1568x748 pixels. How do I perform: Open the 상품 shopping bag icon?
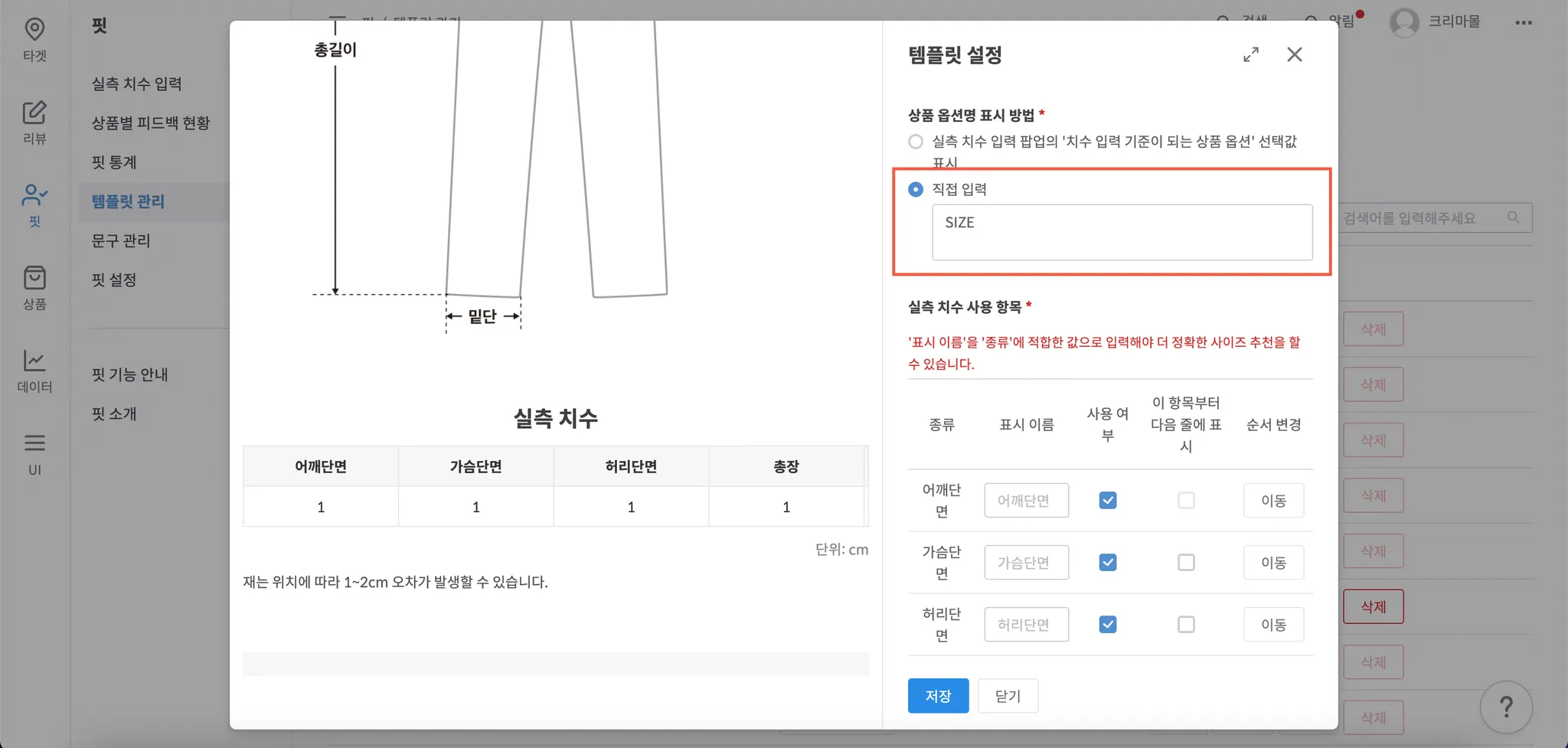34,287
